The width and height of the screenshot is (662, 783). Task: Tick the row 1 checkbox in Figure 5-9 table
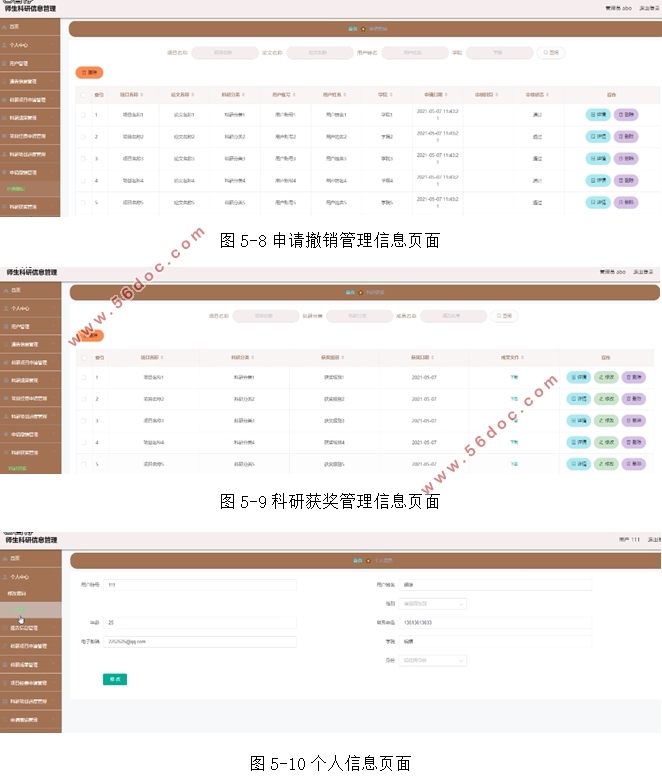pos(84,378)
